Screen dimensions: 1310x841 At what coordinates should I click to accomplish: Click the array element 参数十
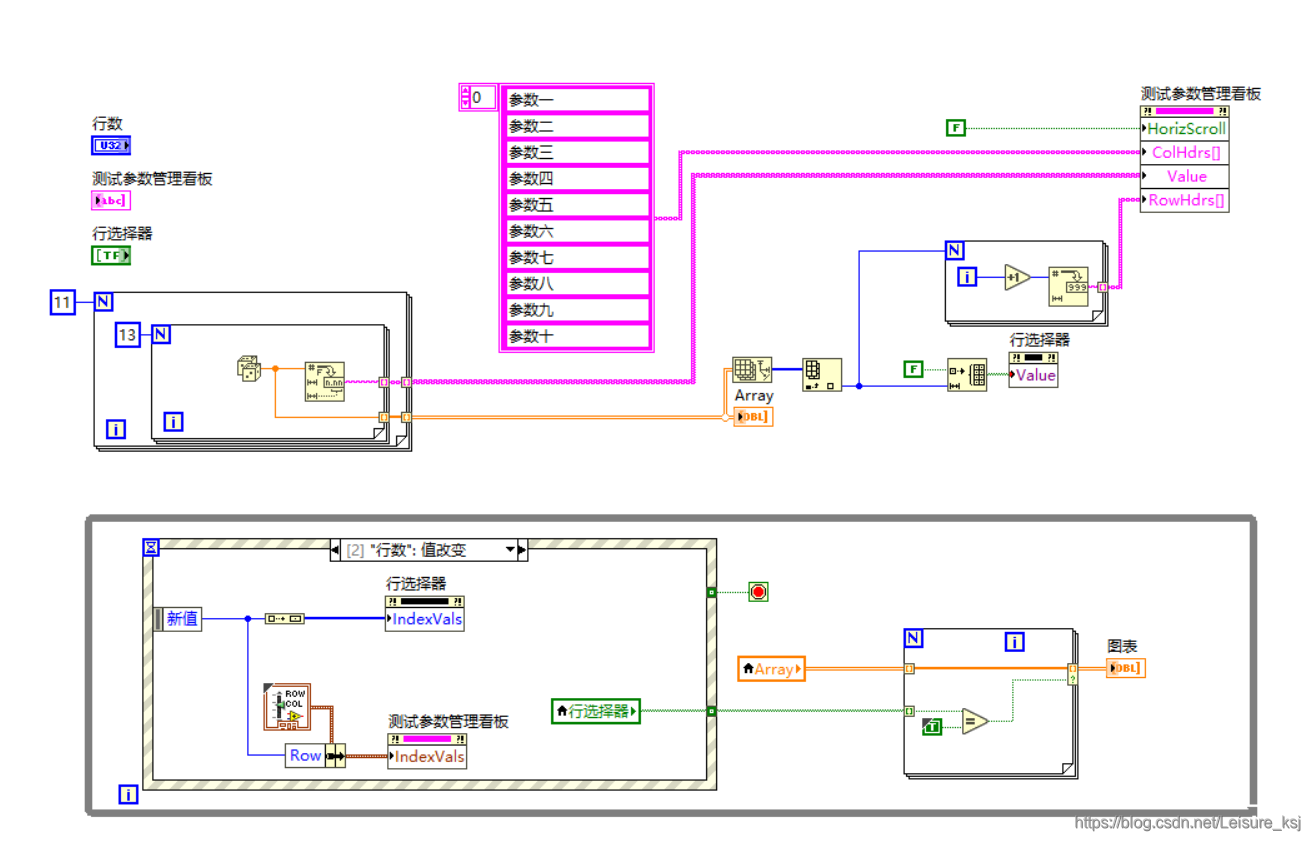pos(577,336)
